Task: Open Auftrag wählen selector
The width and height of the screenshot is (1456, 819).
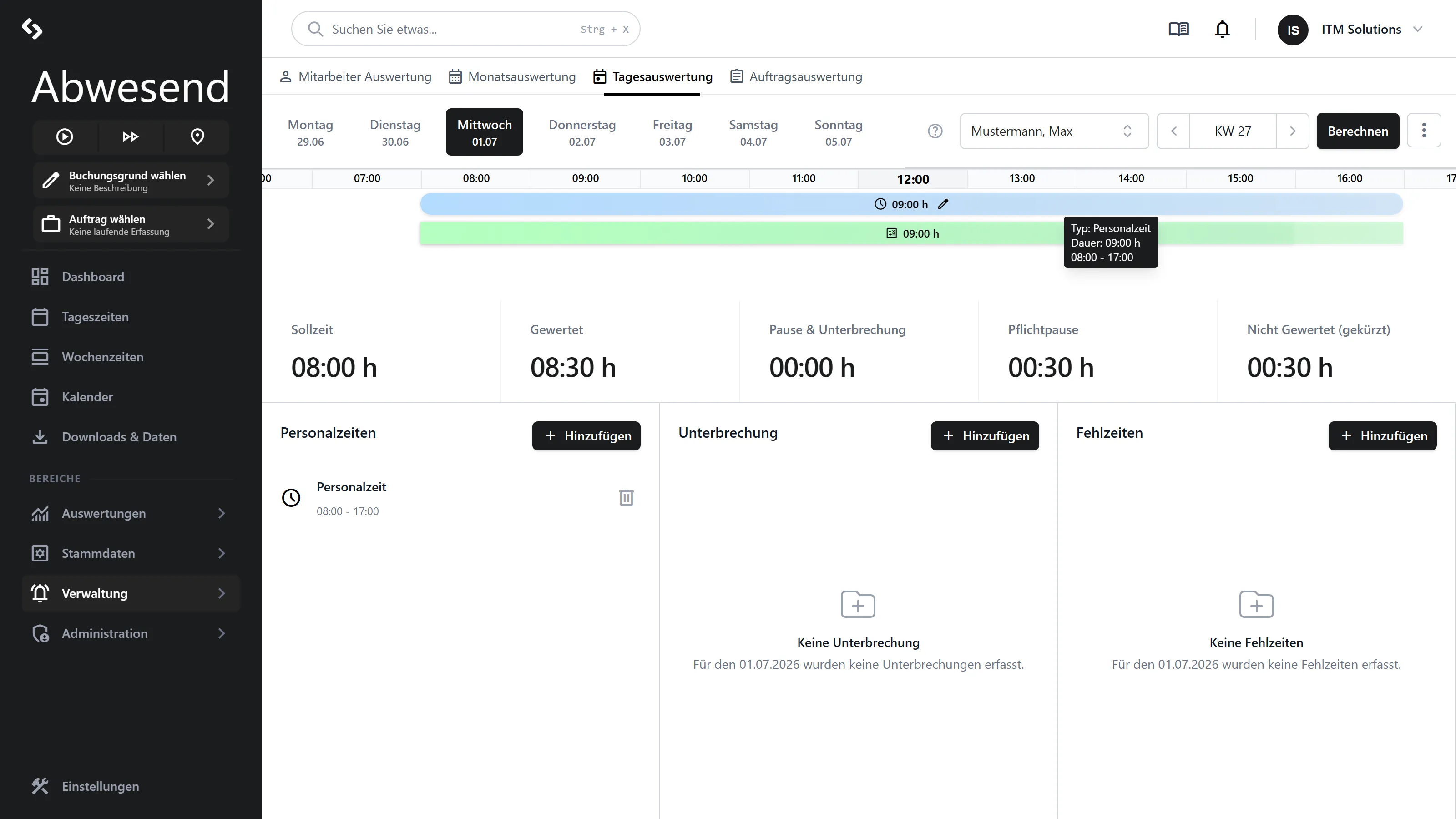Action: click(131, 224)
